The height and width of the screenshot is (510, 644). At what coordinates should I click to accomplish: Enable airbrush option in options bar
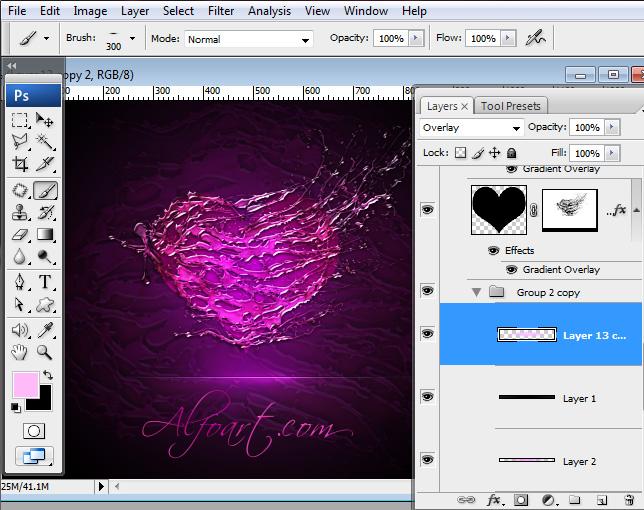536,38
